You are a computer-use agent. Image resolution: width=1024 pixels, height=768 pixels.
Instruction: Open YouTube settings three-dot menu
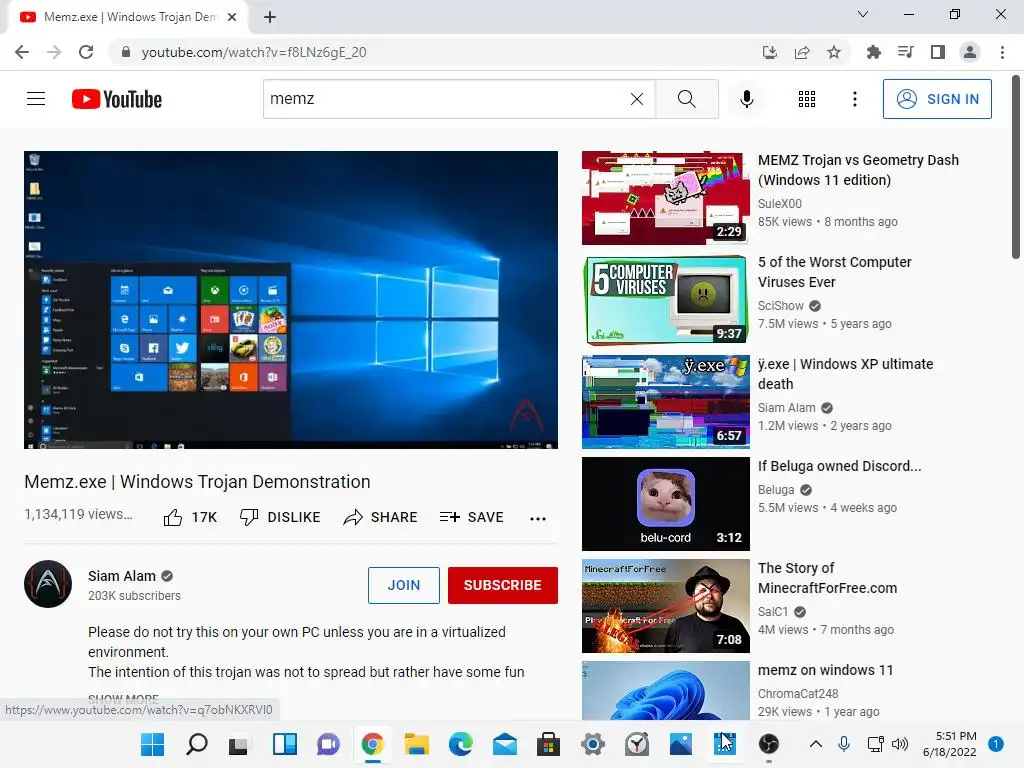point(854,99)
